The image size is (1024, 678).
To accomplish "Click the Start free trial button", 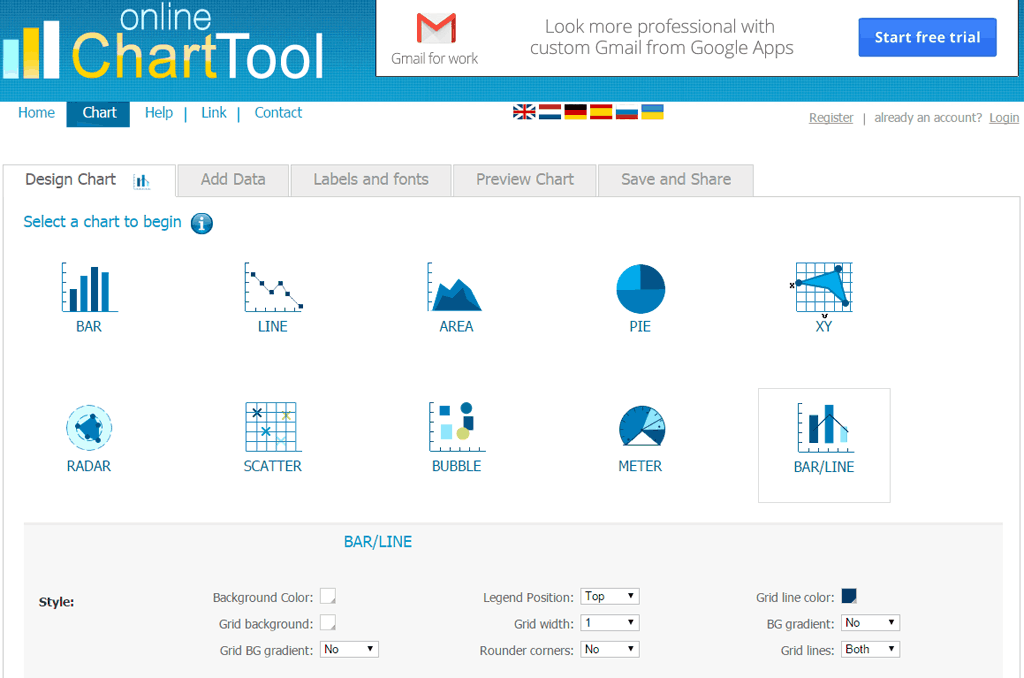I will click(927, 37).
